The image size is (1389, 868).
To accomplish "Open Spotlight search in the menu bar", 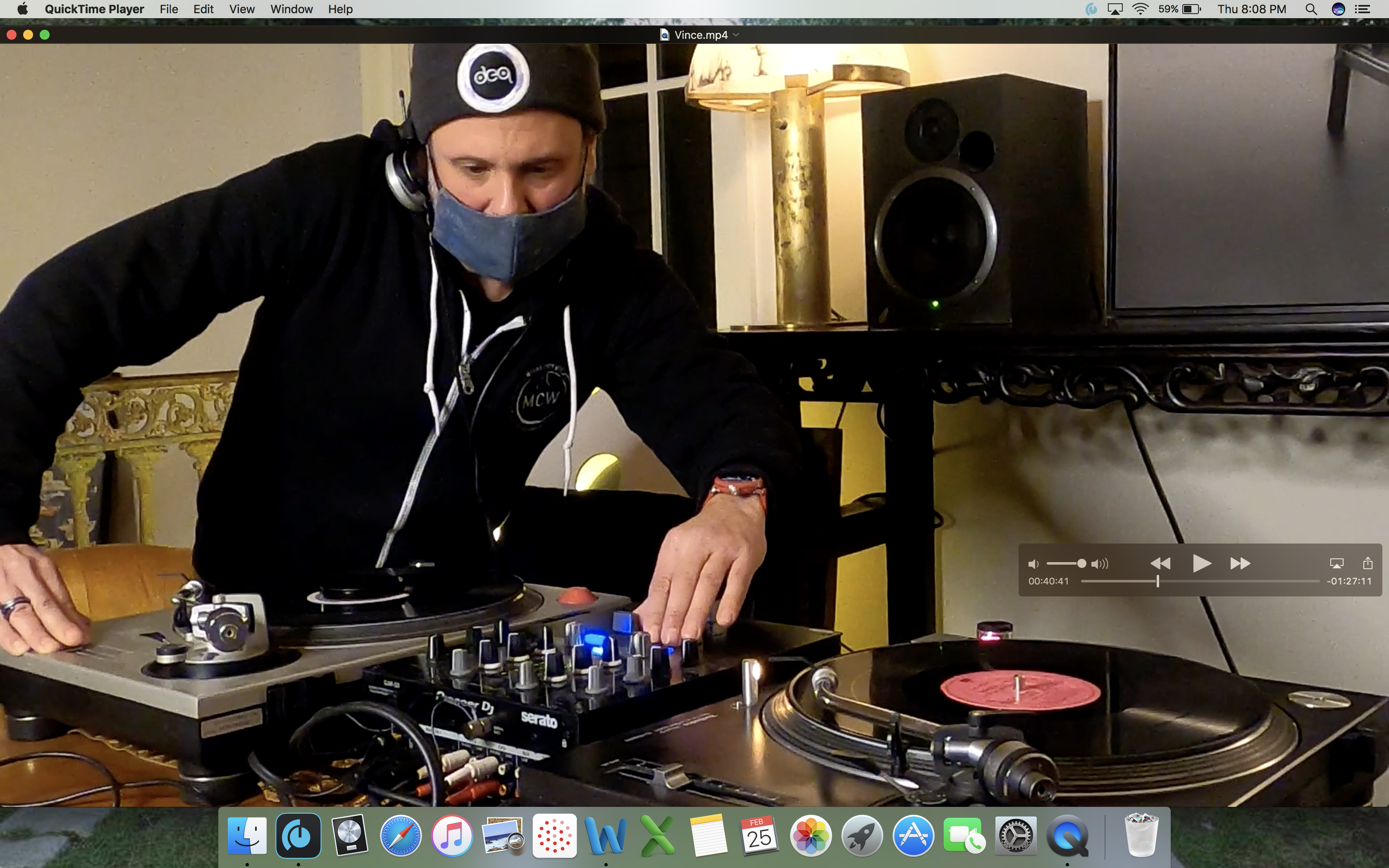I will pos(1311,9).
